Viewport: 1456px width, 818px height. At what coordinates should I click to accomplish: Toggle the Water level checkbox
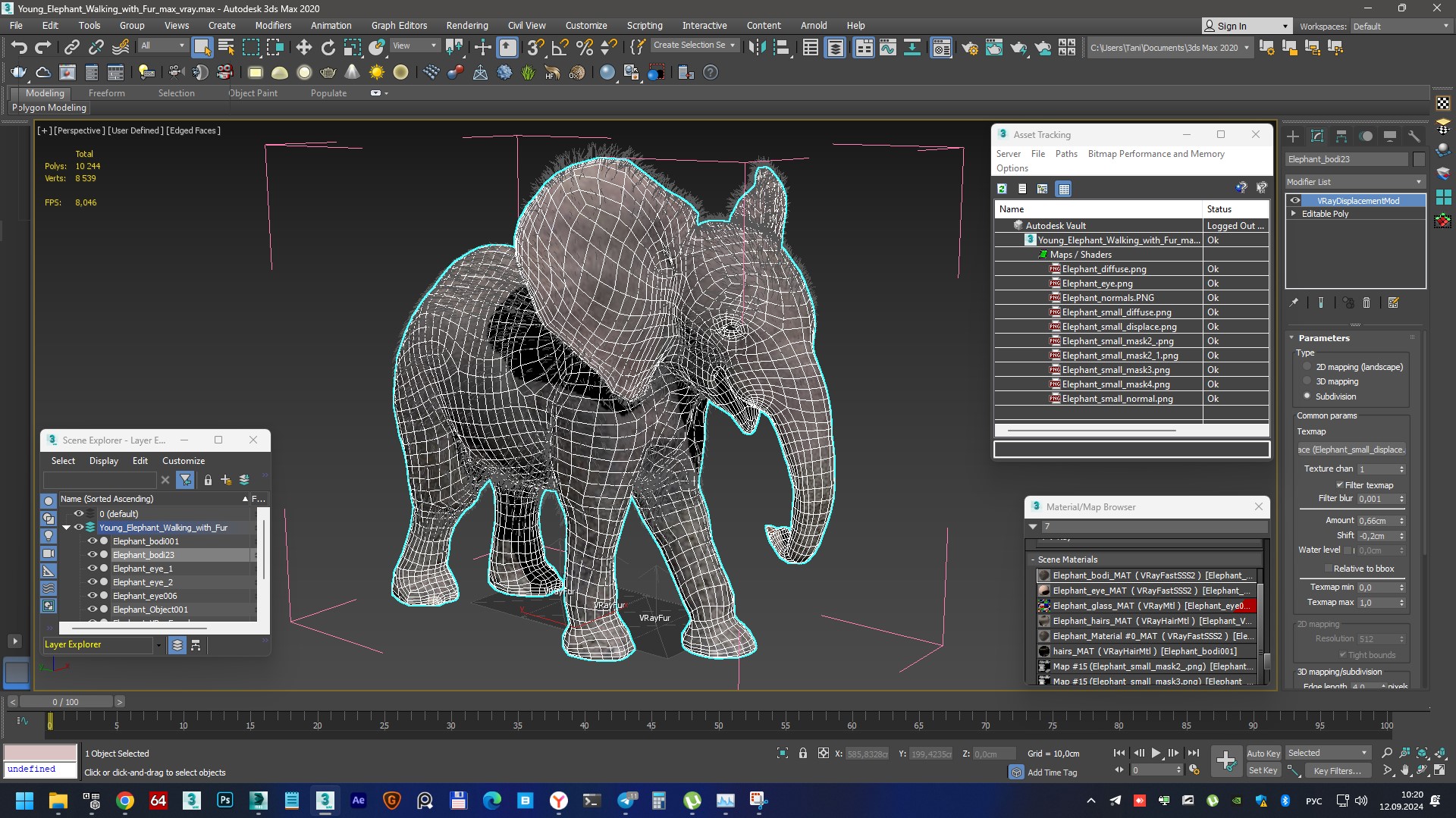pyautogui.click(x=1348, y=550)
